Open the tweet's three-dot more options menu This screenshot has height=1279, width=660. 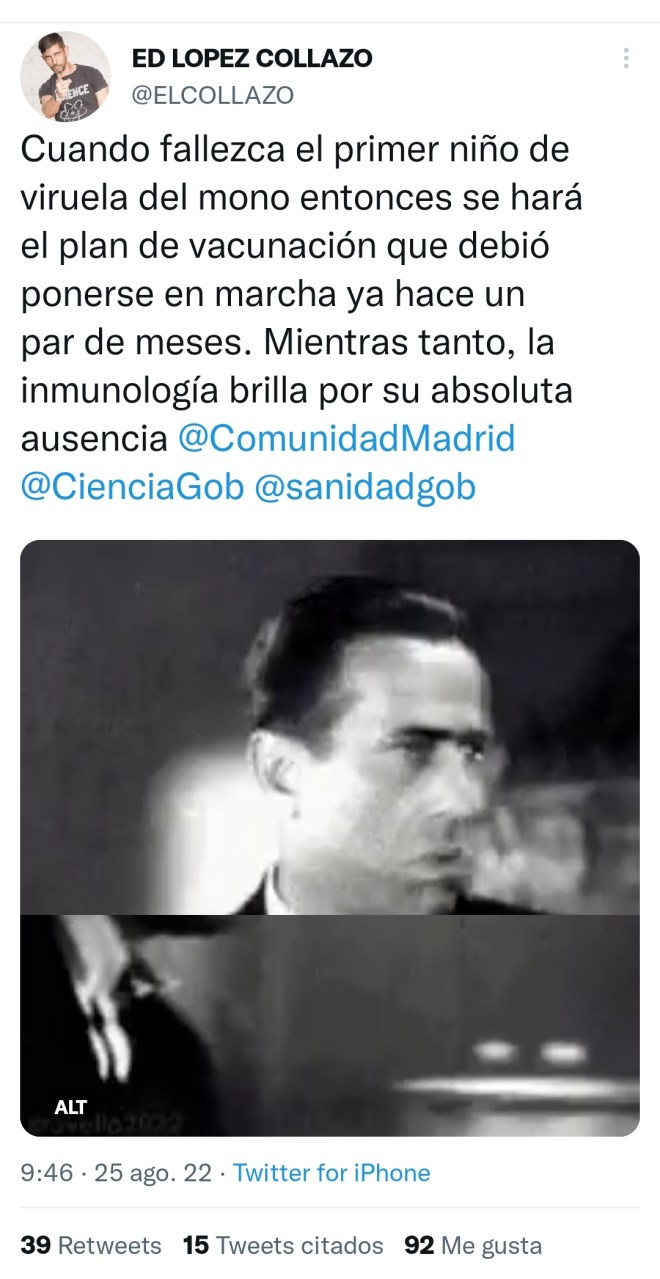tap(626, 58)
